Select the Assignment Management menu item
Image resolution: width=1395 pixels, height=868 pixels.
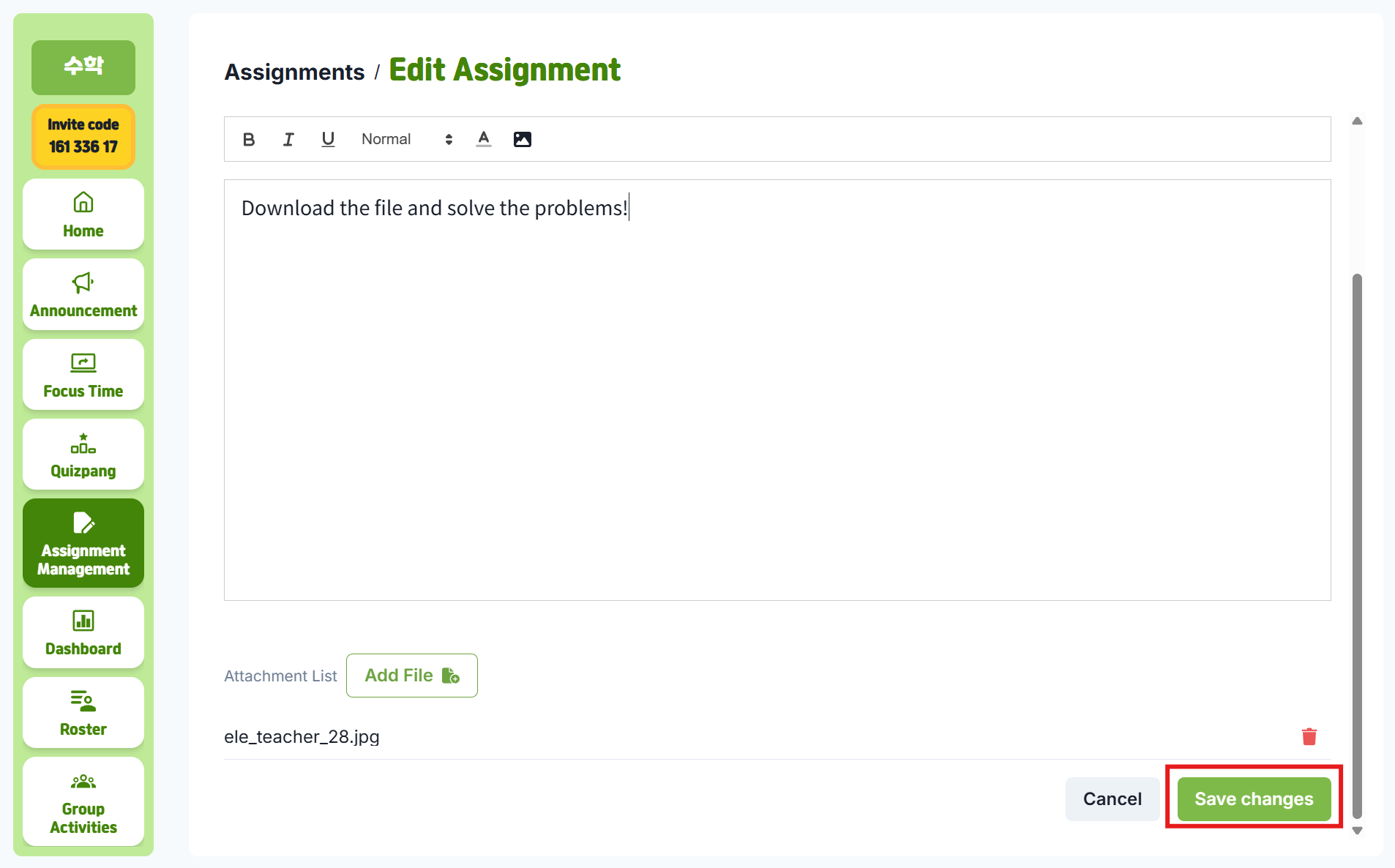coord(83,543)
